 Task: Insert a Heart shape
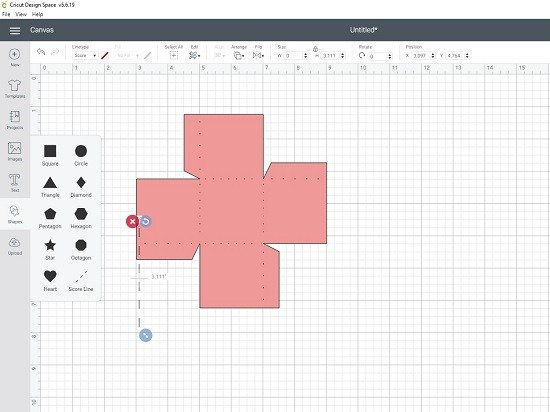pos(50,281)
